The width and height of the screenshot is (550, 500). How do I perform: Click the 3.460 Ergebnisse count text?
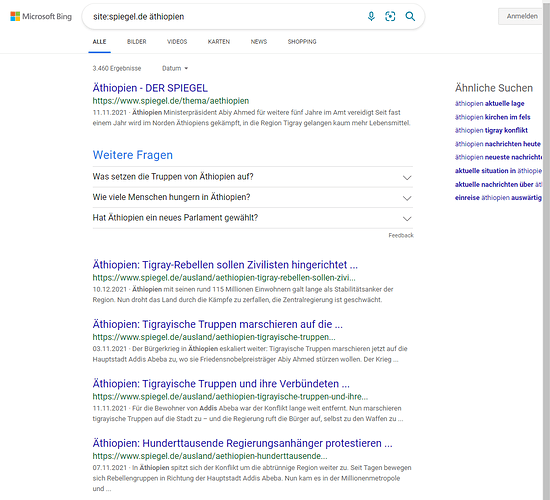[x=117, y=68]
